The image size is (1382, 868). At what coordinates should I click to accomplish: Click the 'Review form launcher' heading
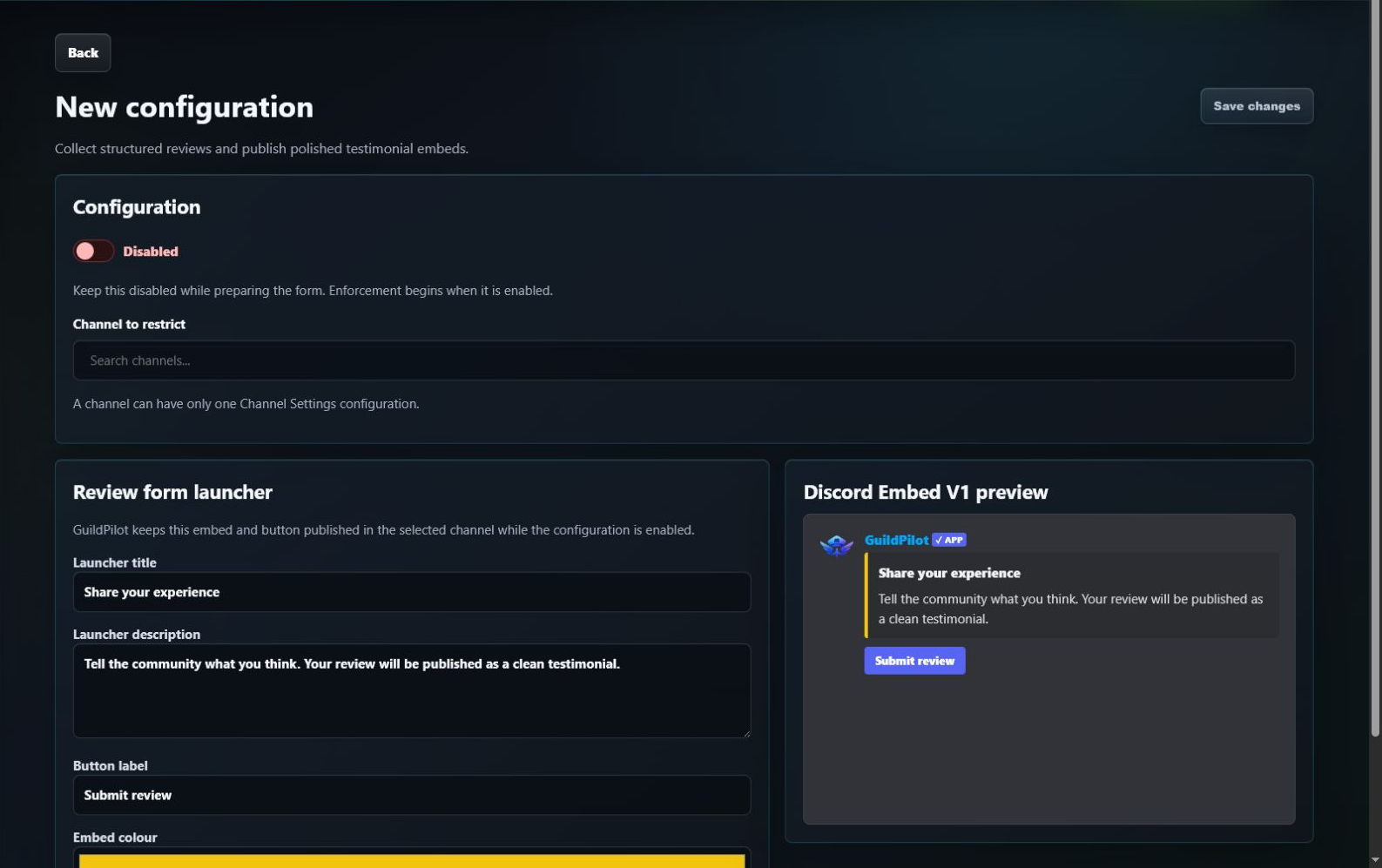point(172,492)
